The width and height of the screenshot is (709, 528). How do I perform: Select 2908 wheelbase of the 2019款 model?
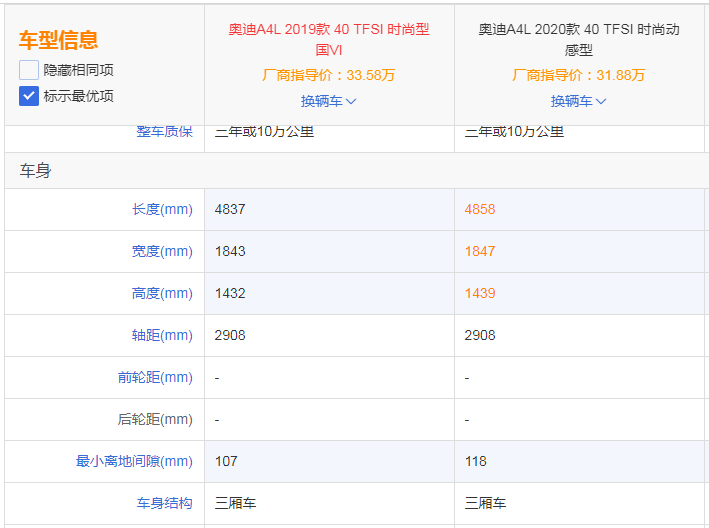230,335
